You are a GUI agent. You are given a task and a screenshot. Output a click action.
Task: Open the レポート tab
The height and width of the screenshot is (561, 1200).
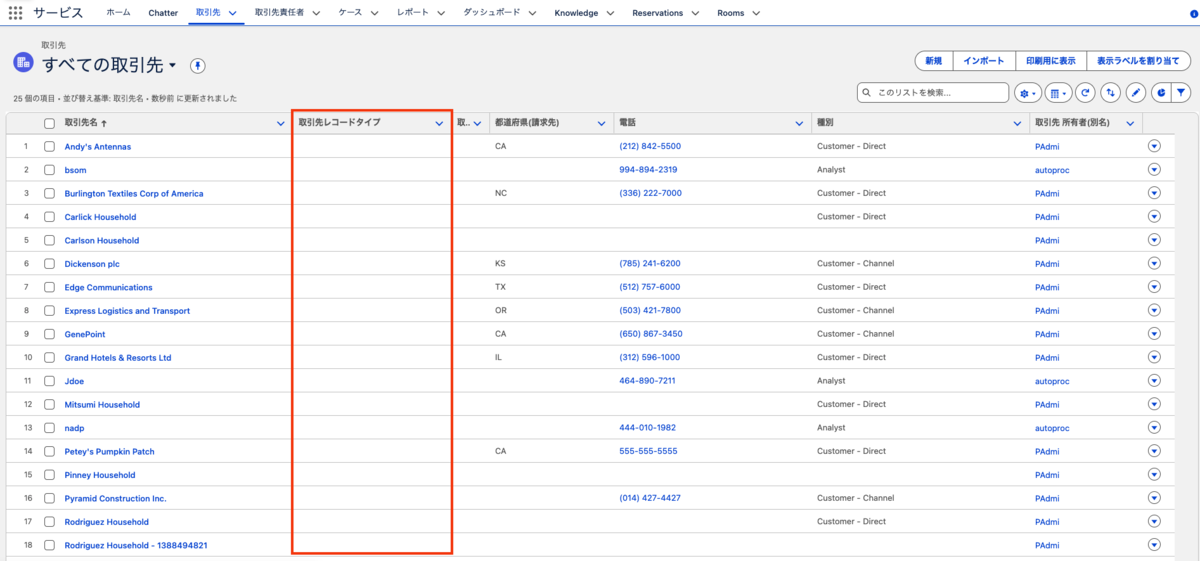tap(412, 13)
